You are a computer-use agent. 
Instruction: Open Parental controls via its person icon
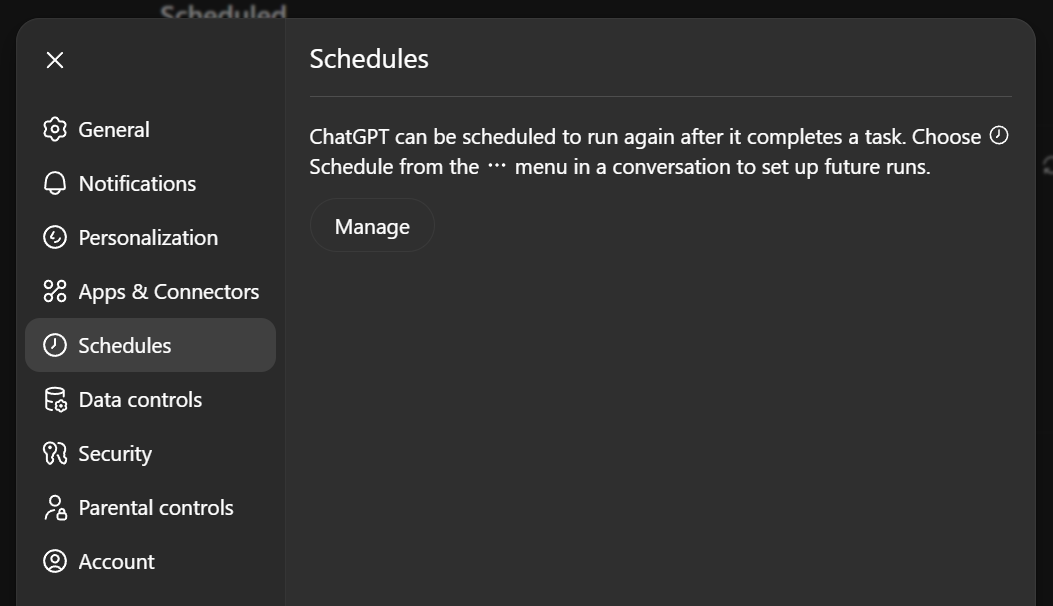tap(57, 507)
